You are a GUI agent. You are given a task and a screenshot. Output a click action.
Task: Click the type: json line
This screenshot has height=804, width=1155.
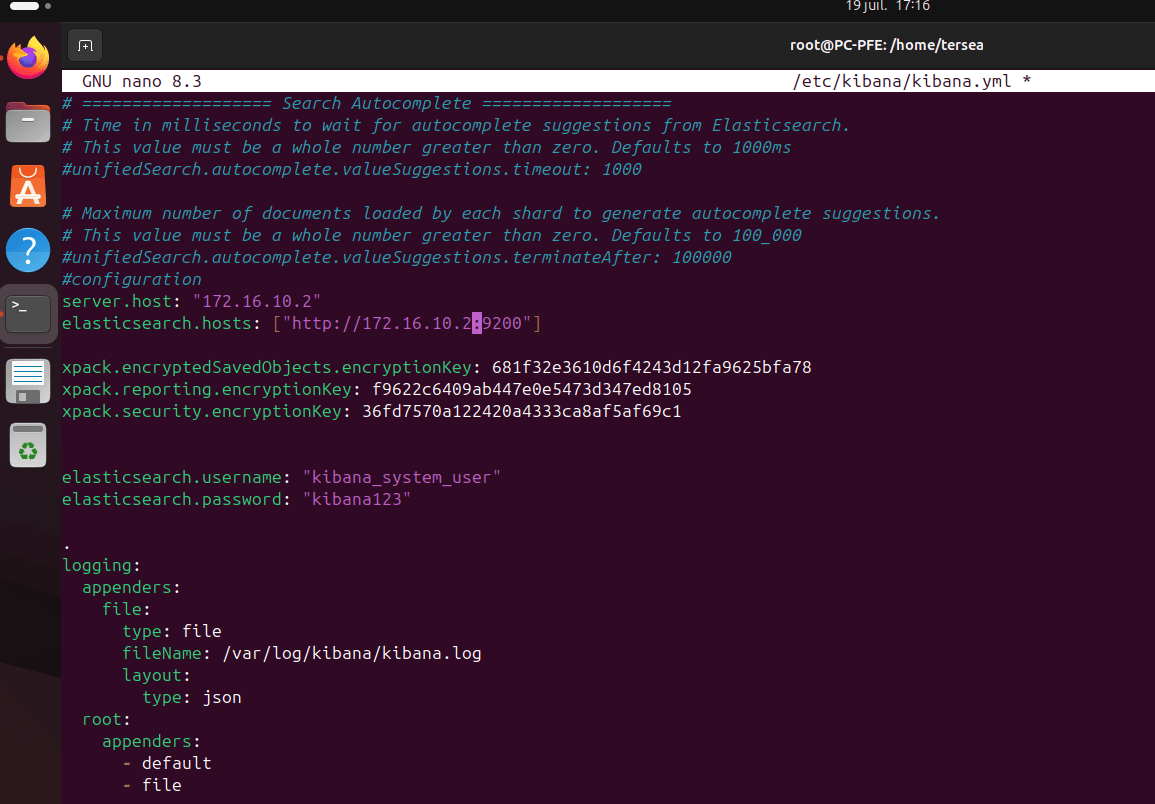[x=192, y=697]
